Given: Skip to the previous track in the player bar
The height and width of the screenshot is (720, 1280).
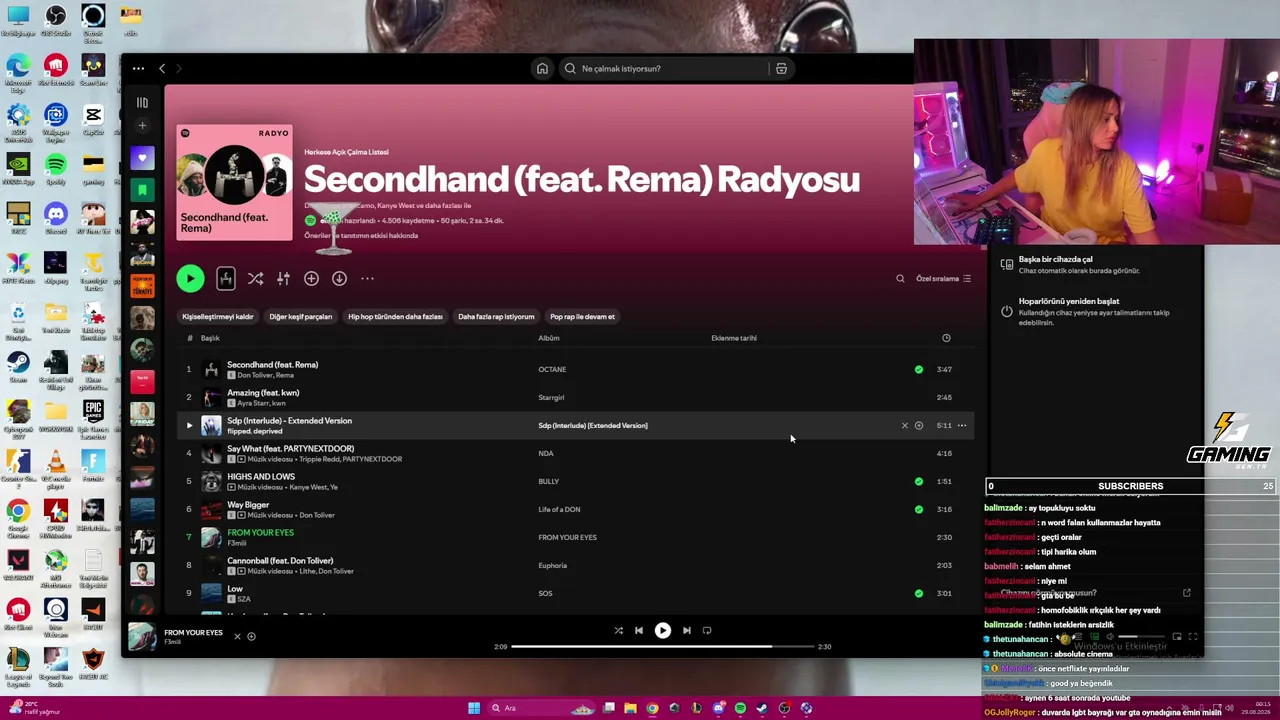Looking at the screenshot, I should tap(639, 631).
